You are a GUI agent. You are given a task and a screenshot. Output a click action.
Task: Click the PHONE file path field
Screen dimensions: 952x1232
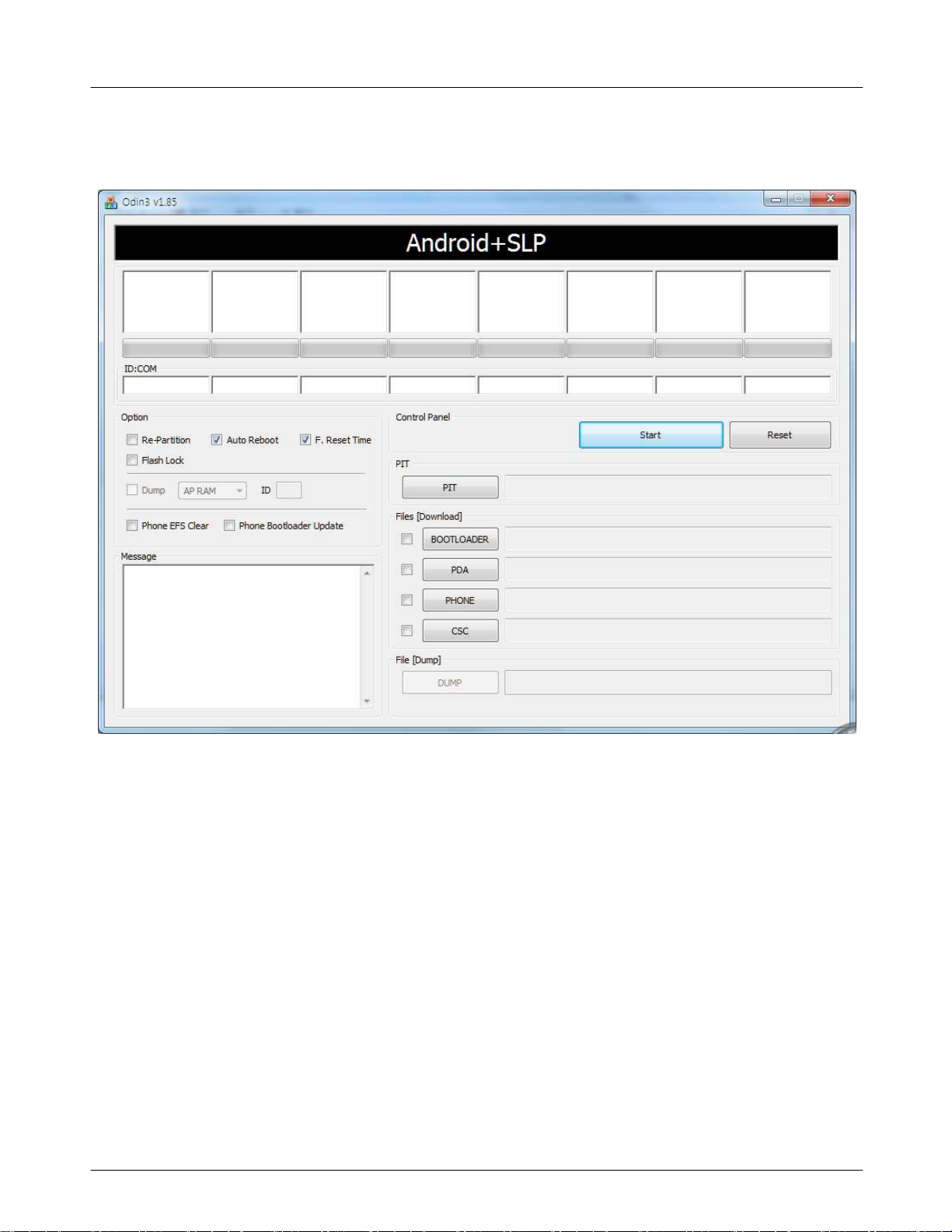tap(668, 600)
